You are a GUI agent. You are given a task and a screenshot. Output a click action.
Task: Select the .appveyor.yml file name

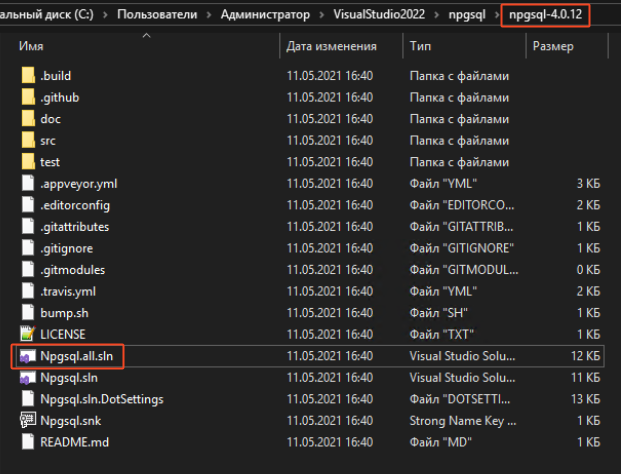pyautogui.click(x=78, y=184)
